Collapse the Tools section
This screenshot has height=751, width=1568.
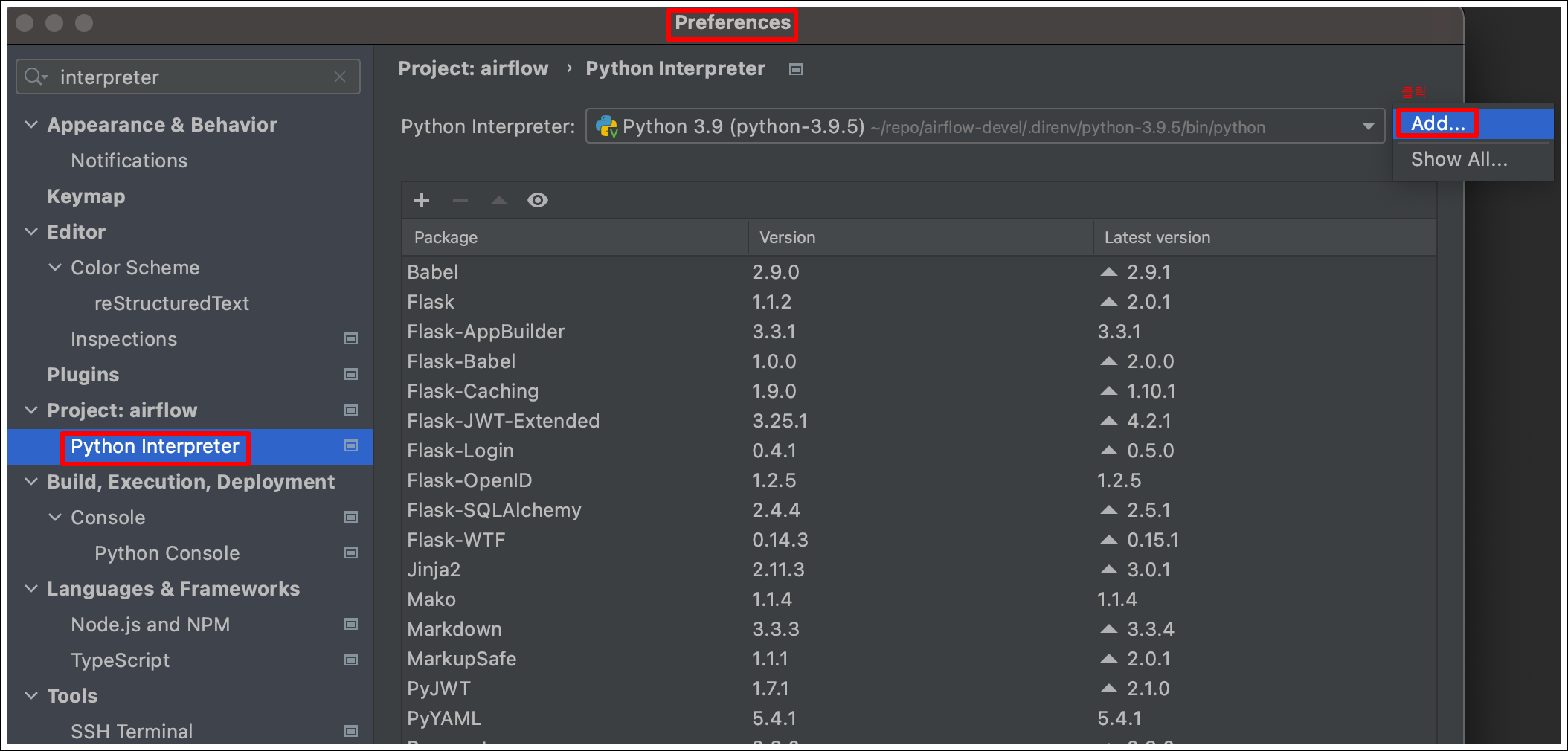click(31, 695)
